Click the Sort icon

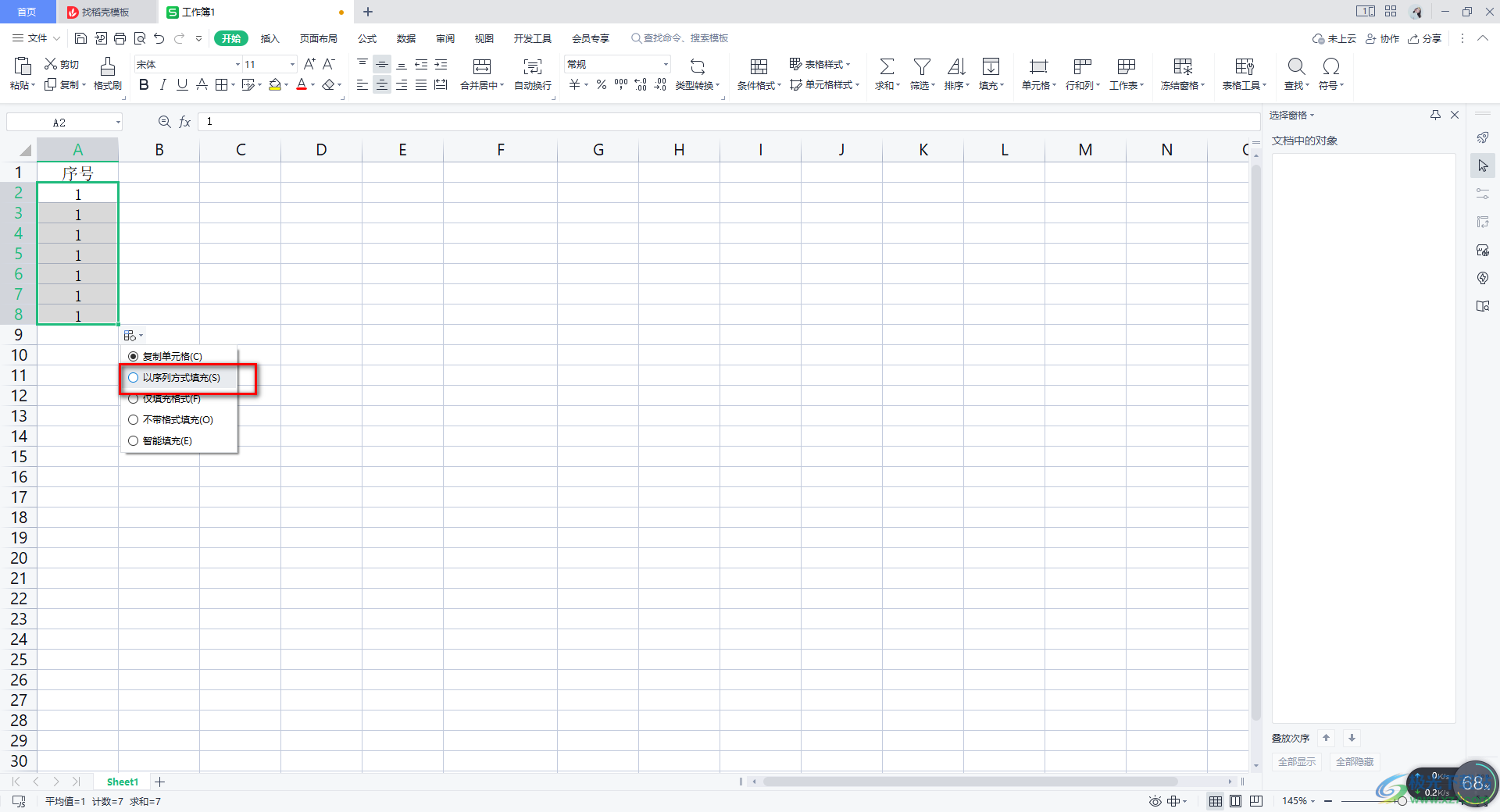(956, 66)
